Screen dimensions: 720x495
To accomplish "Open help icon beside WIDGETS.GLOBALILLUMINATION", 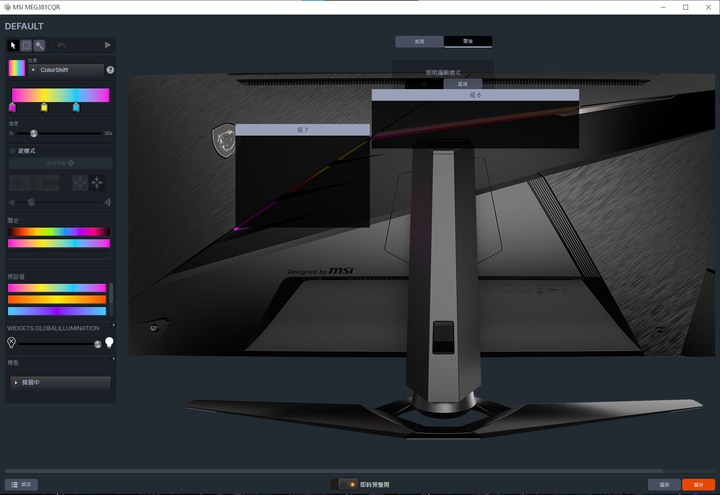I will click(x=113, y=325).
